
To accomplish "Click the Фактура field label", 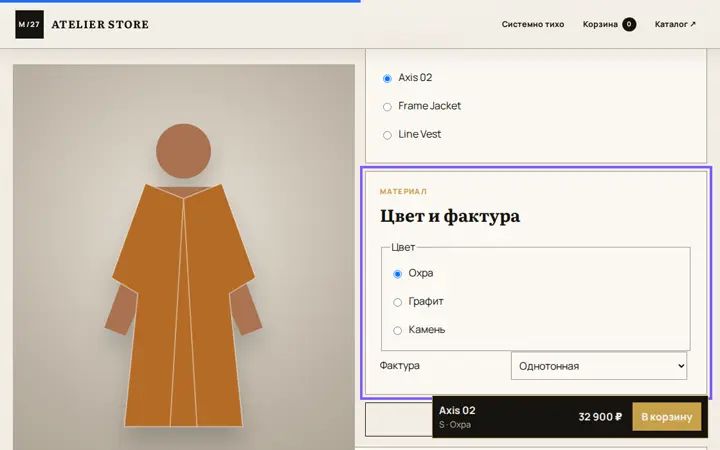I will click(399, 366).
